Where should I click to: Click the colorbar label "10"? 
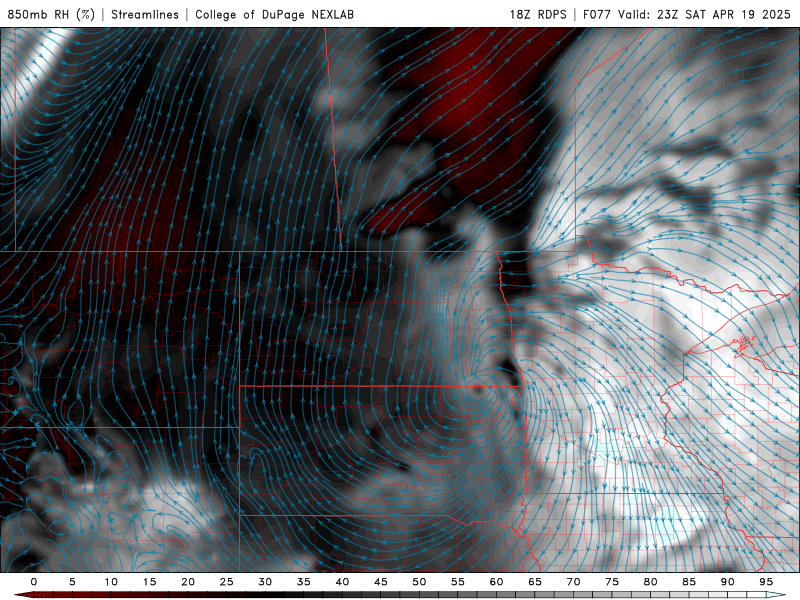coord(111,582)
